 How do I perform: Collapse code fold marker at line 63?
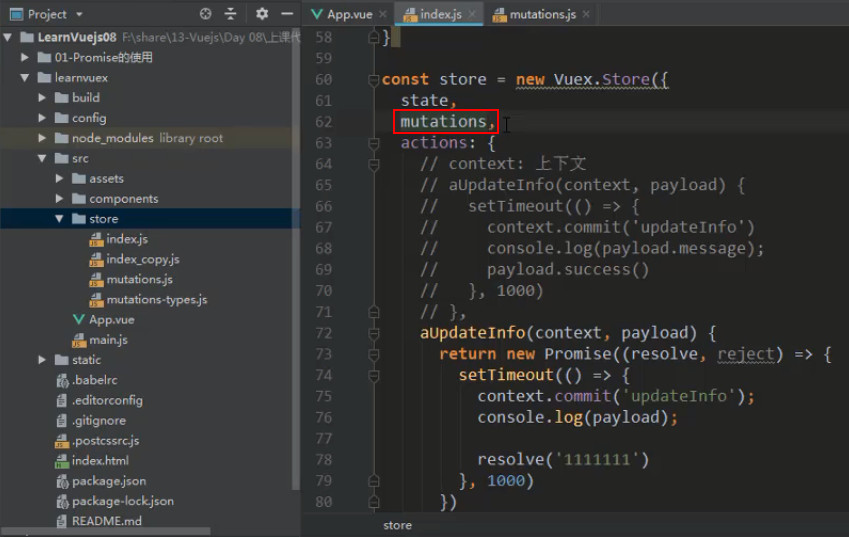click(x=373, y=143)
